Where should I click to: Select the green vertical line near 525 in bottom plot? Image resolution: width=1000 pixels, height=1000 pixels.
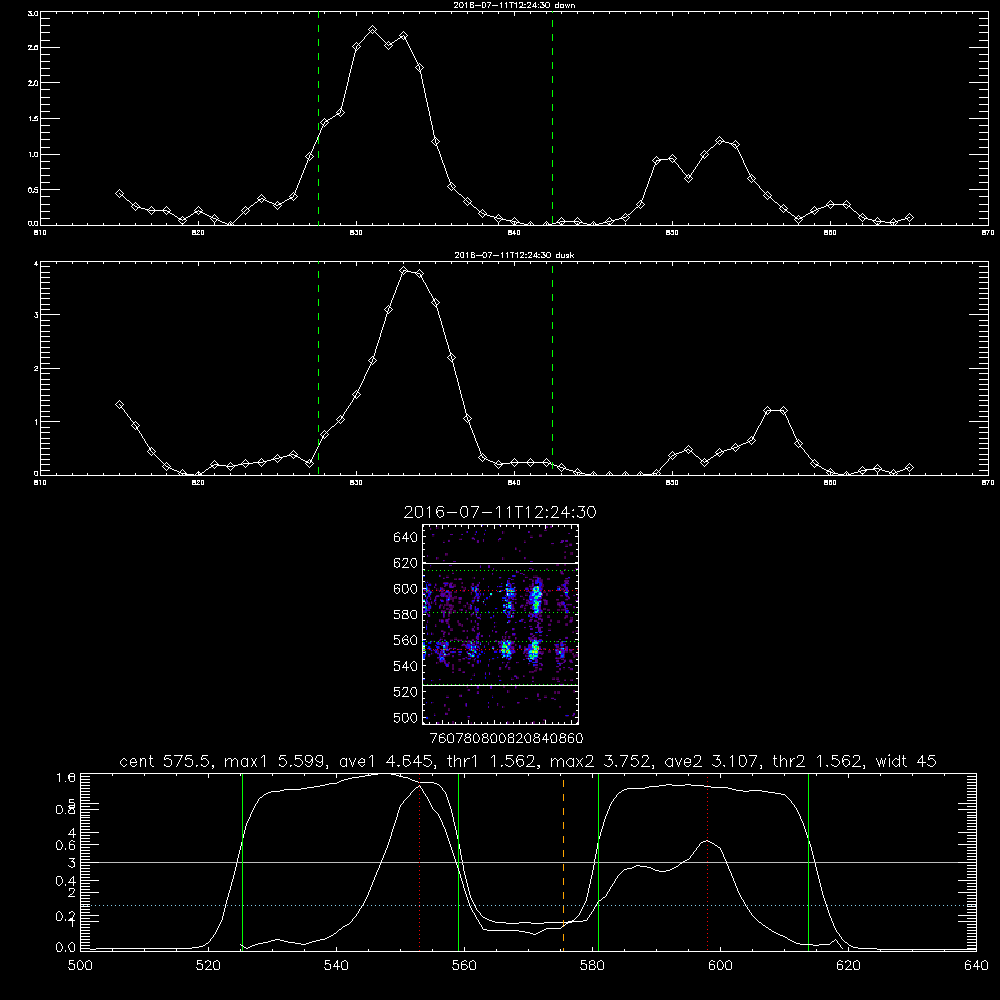point(242,862)
